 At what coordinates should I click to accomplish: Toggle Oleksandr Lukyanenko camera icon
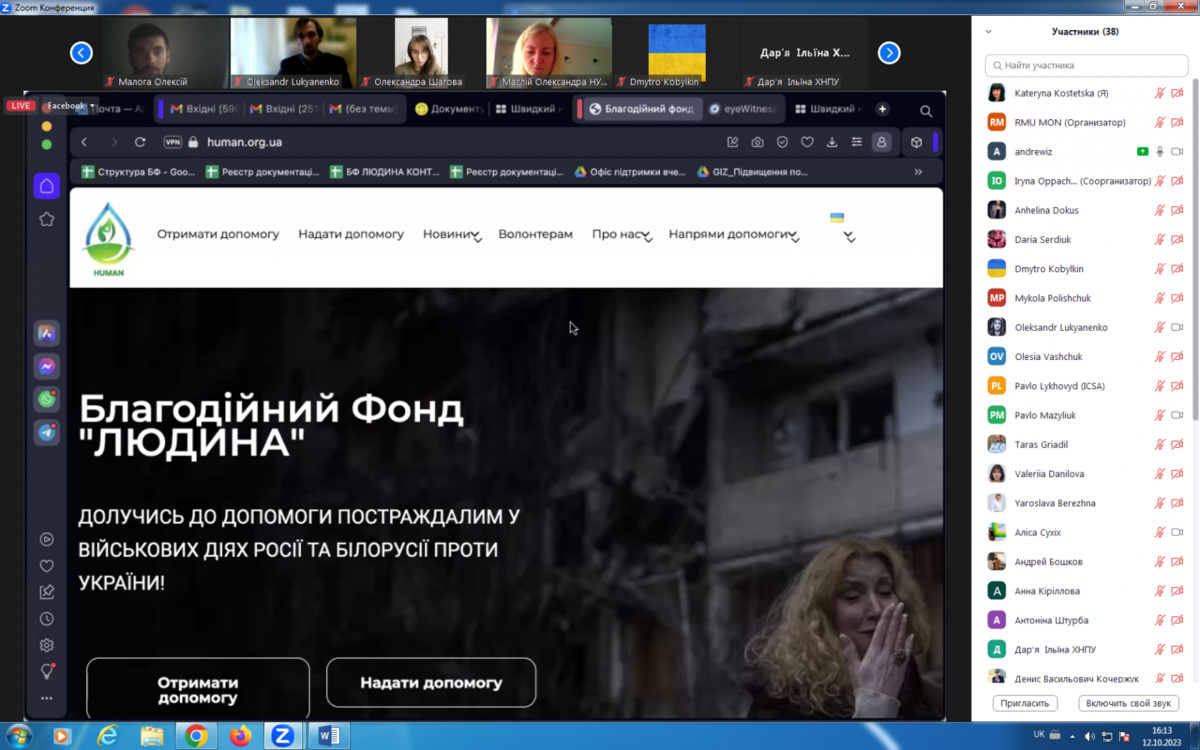[1177, 327]
